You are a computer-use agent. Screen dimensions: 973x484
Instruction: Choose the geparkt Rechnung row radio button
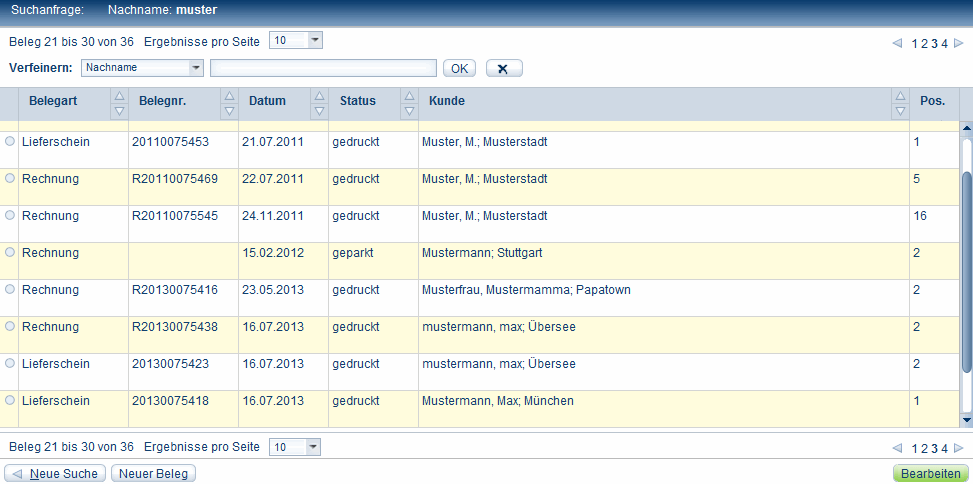click(x=10, y=252)
